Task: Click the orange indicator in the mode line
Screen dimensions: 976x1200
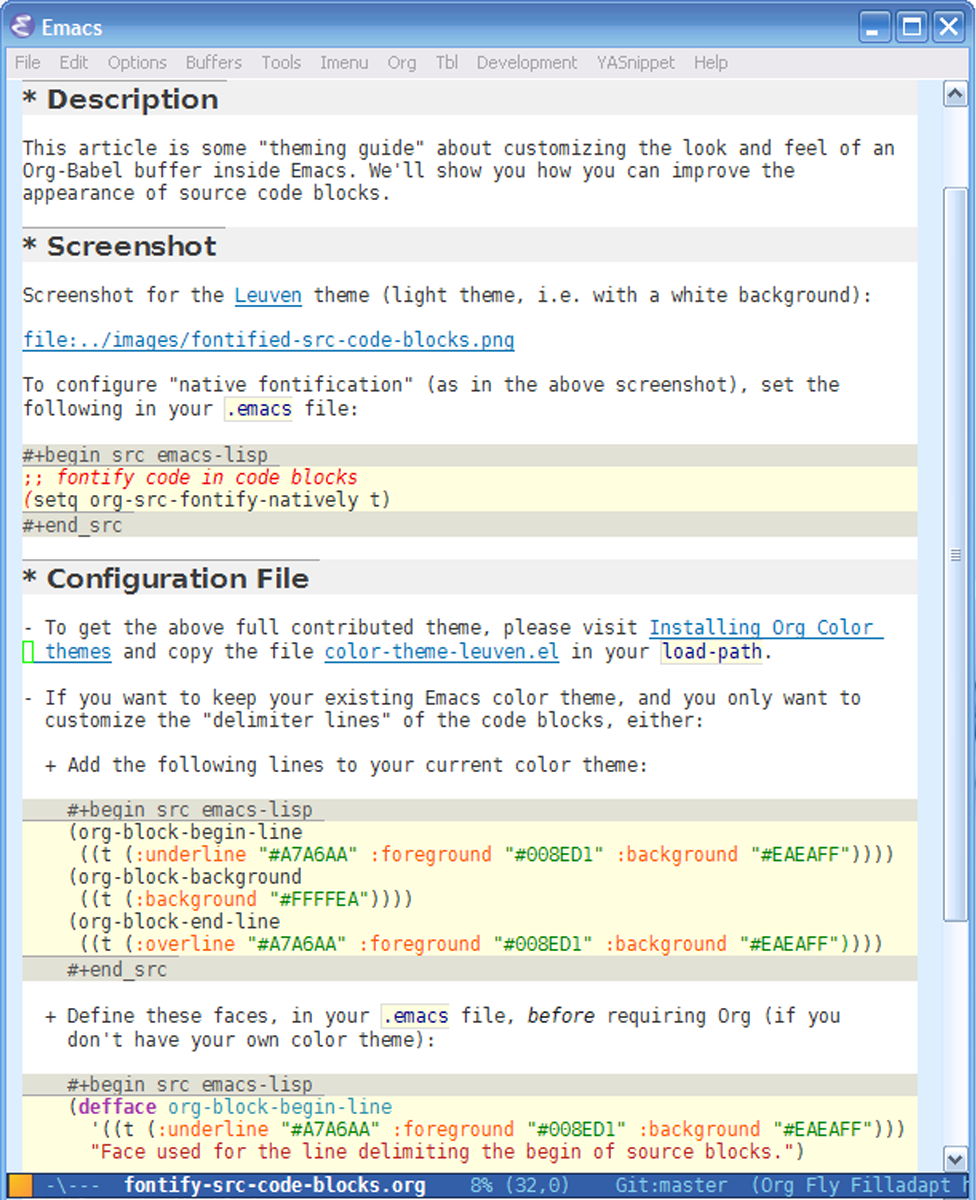Action: click(x=20, y=1187)
